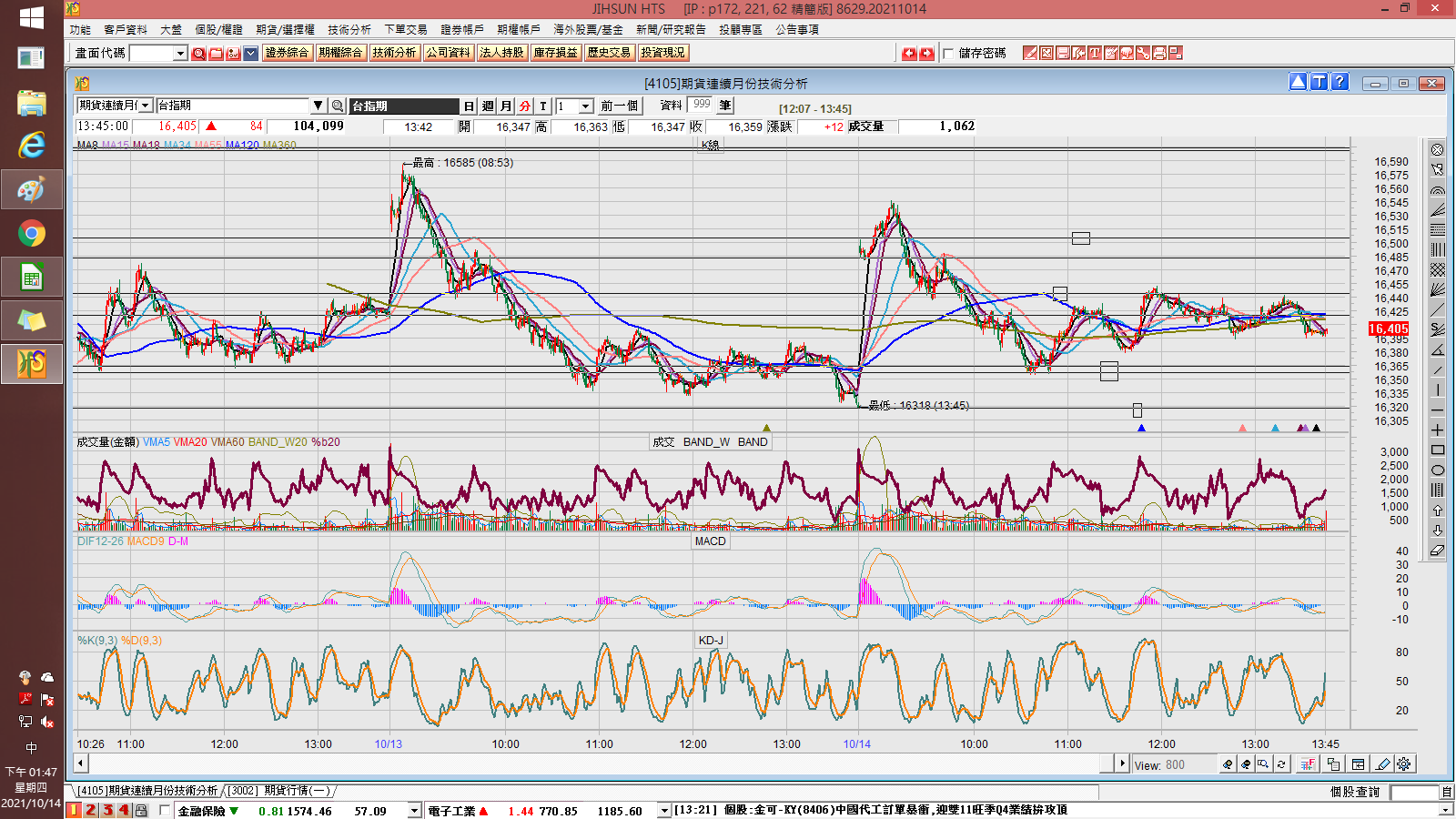Select the crosshair plus drawing tool
1456x819 pixels.
tap(1438, 430)
